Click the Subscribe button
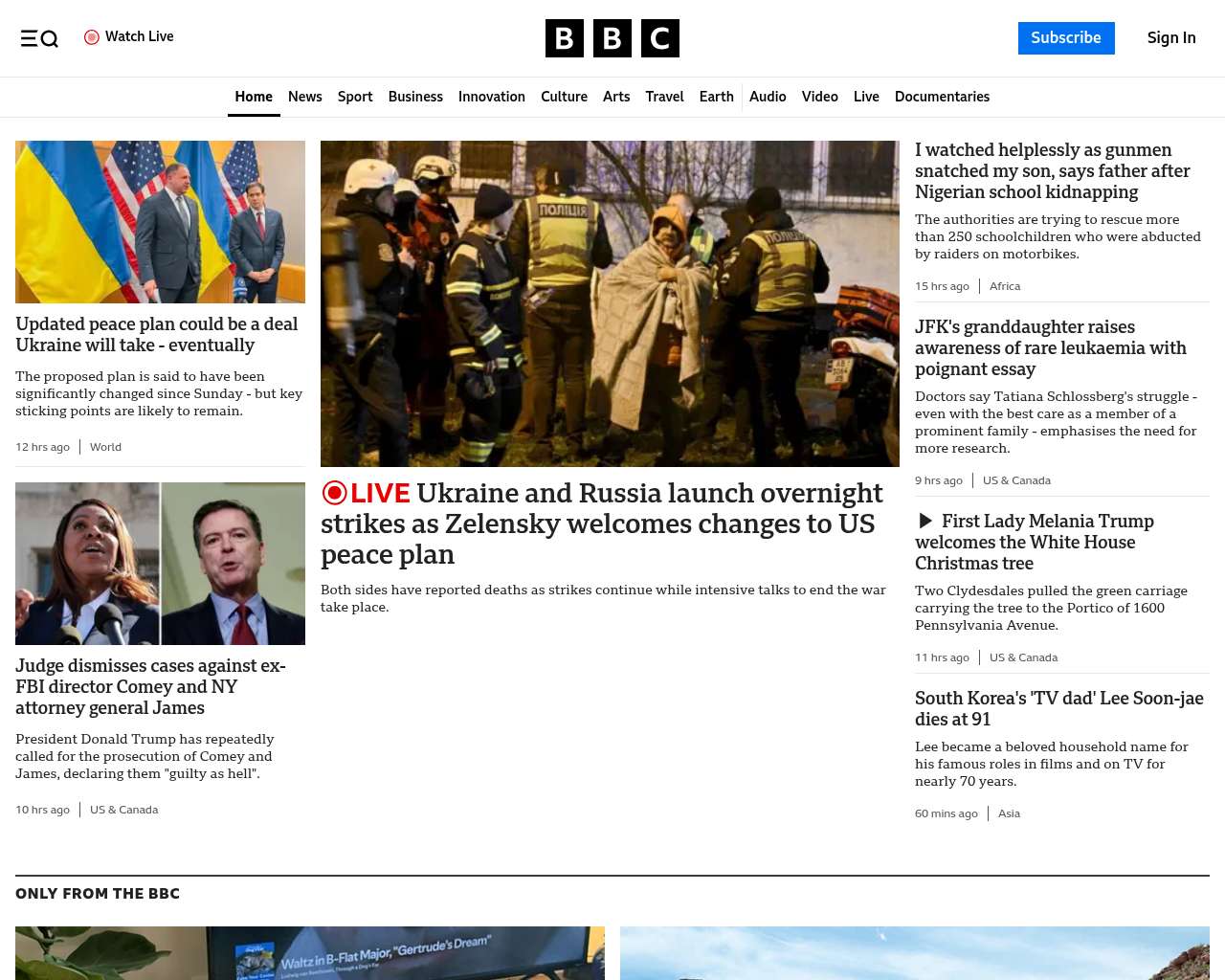This screenshot has height=980, width=1225. [x=1065, y=38]
